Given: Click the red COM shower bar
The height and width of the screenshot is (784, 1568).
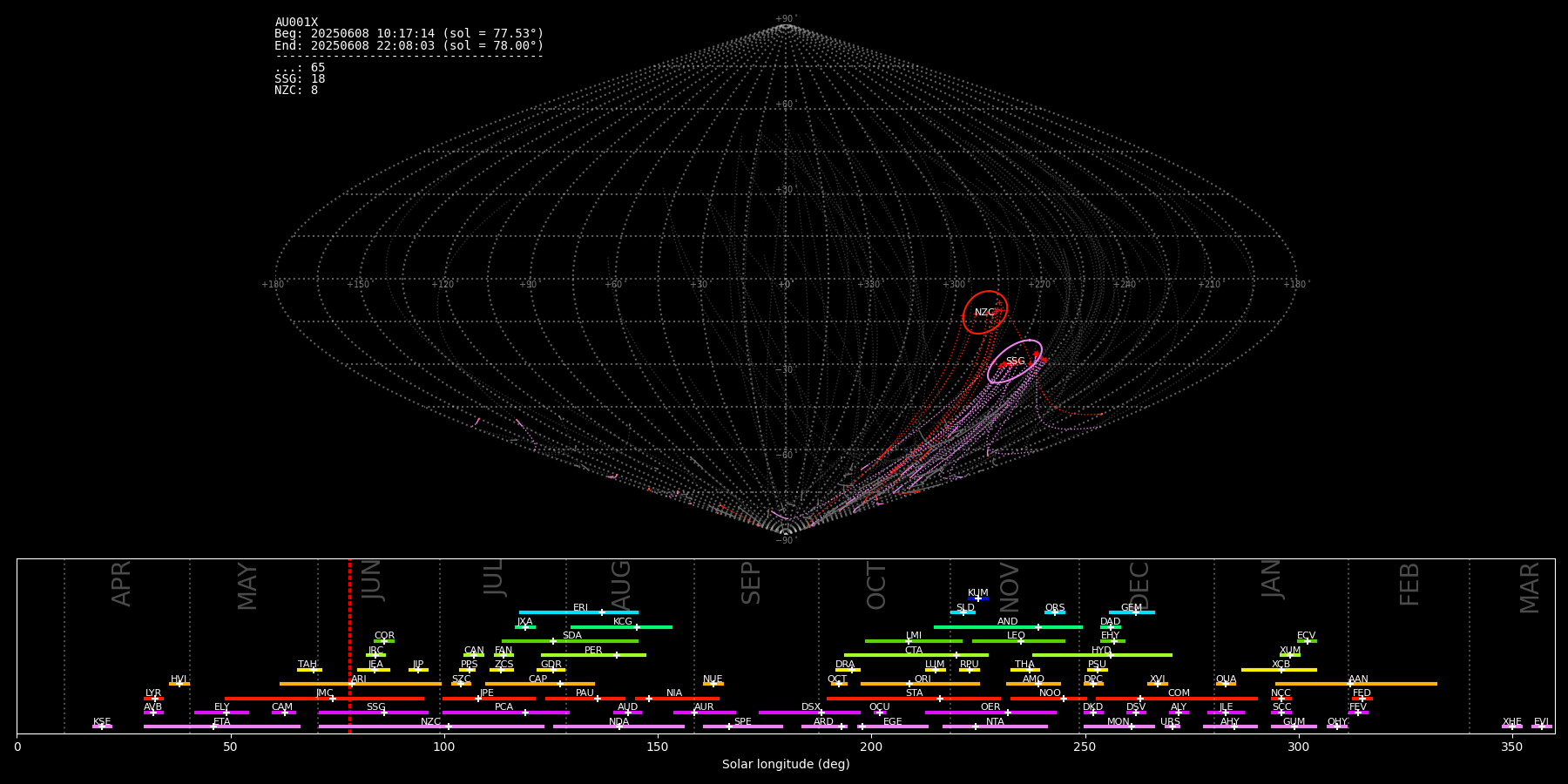Looking at the screenshot, I should tap(1176, 699).
